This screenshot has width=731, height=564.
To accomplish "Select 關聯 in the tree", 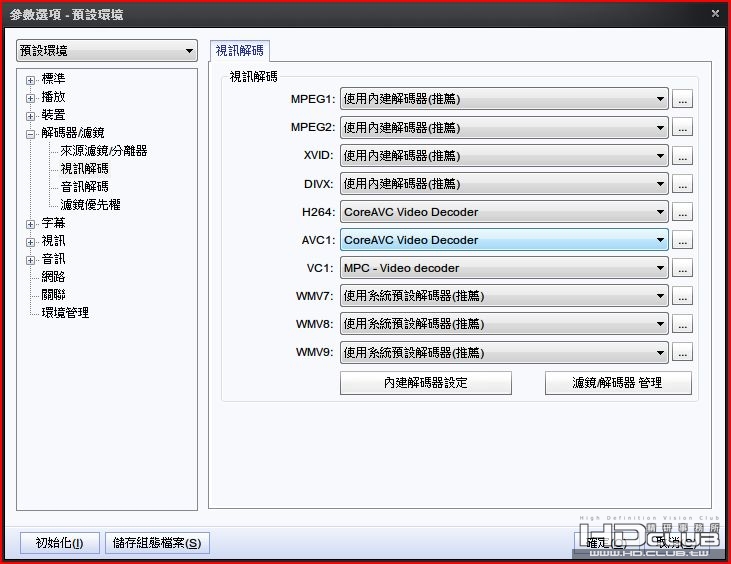I will pos(53,295).
